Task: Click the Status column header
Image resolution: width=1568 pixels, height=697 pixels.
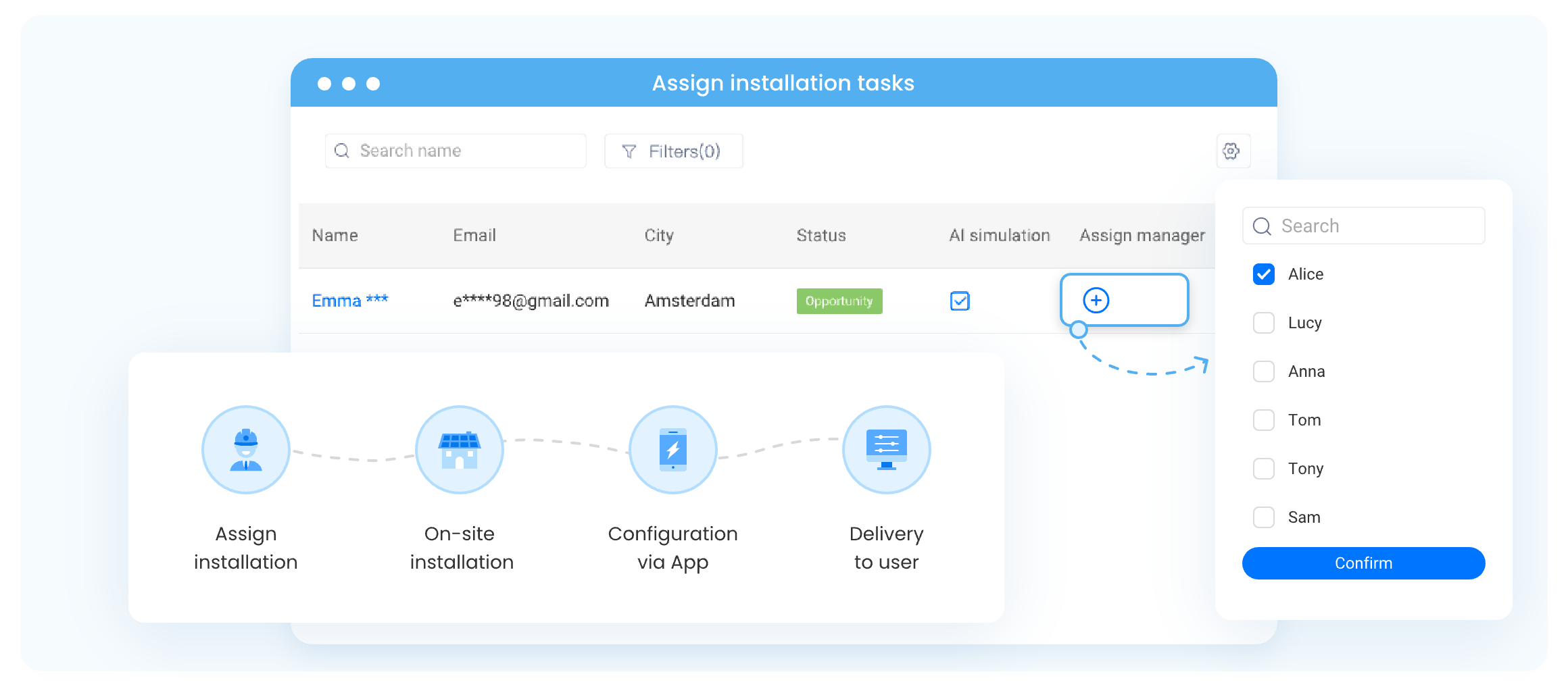Action: (x=820, y=236)
